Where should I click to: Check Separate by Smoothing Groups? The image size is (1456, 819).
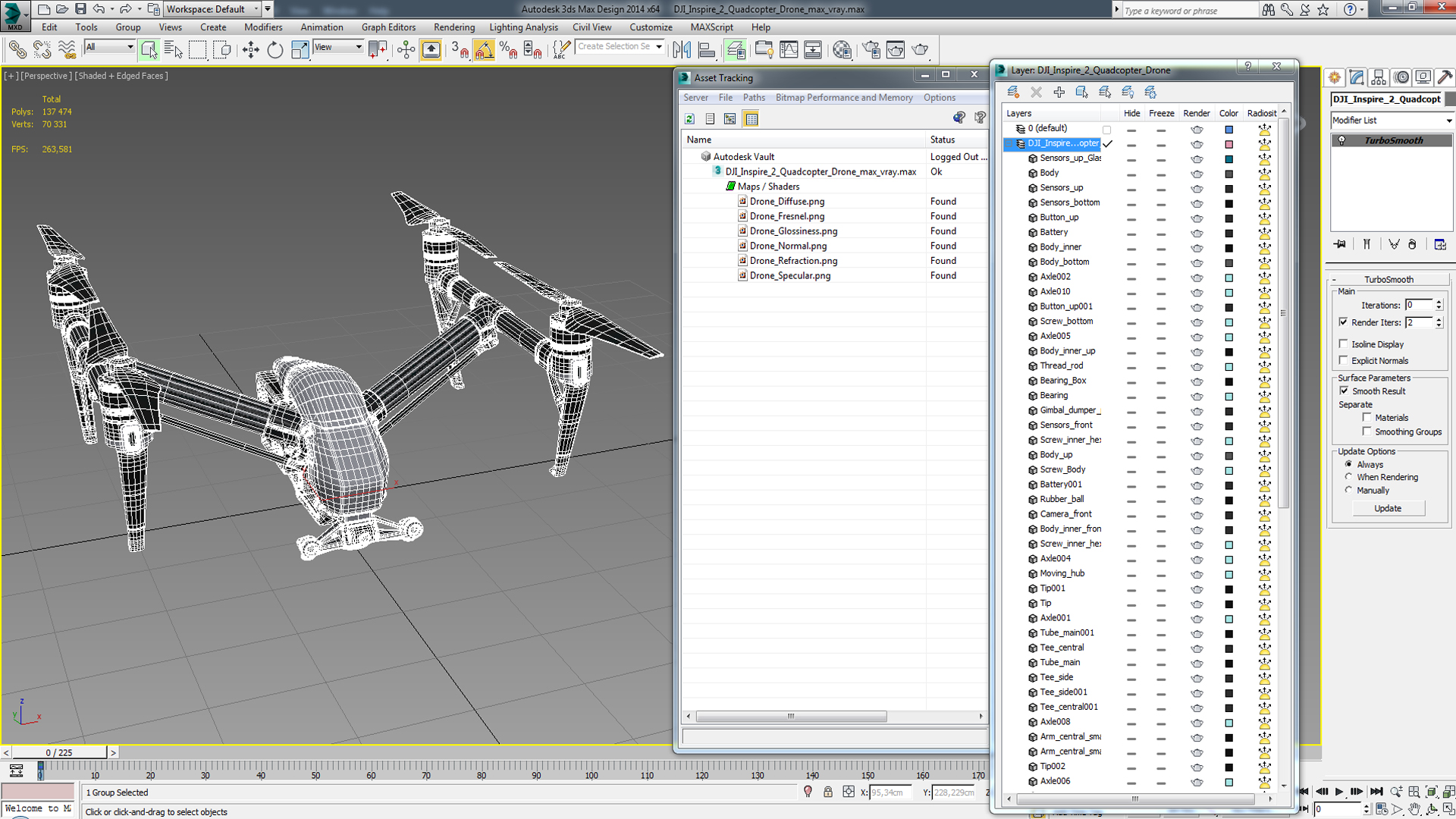[x=1367, y=431]
